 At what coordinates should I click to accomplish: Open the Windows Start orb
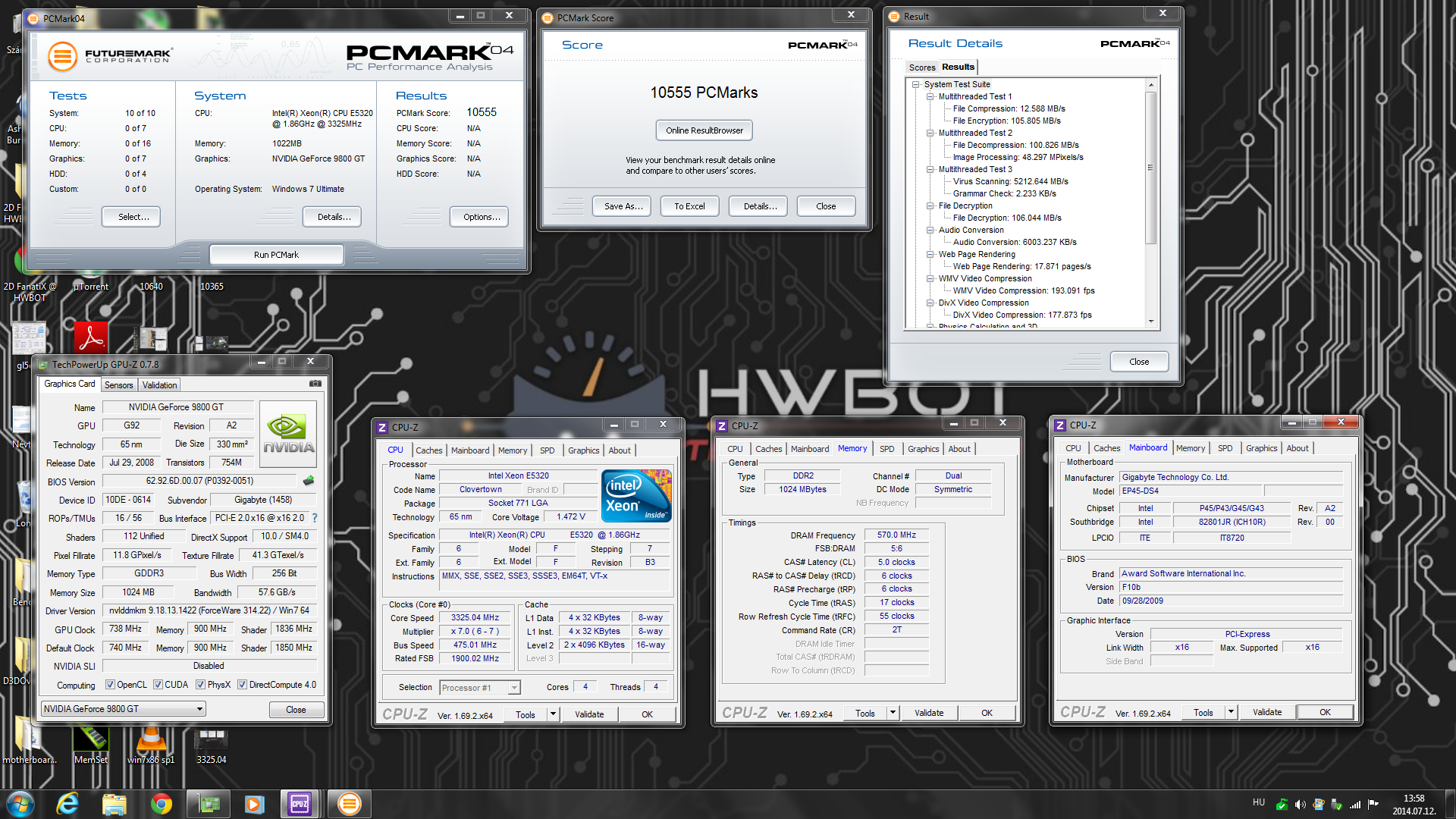click(20, 804)
